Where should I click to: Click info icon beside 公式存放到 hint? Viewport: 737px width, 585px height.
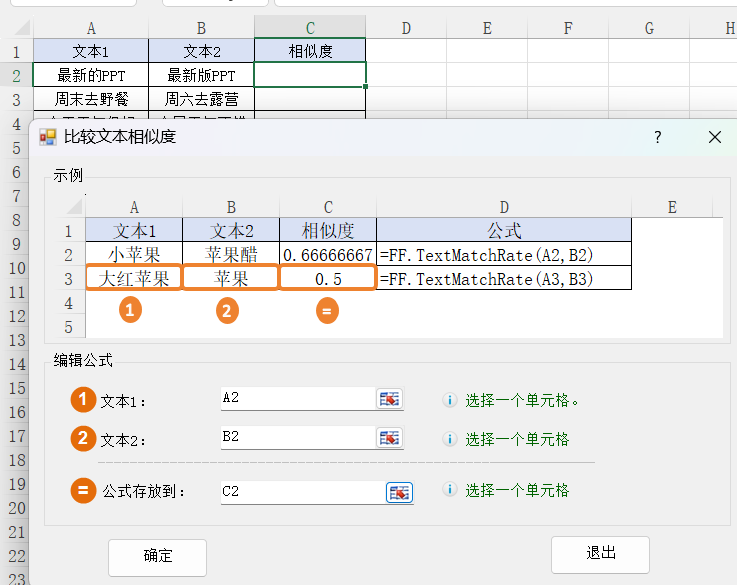click(450, 490)
